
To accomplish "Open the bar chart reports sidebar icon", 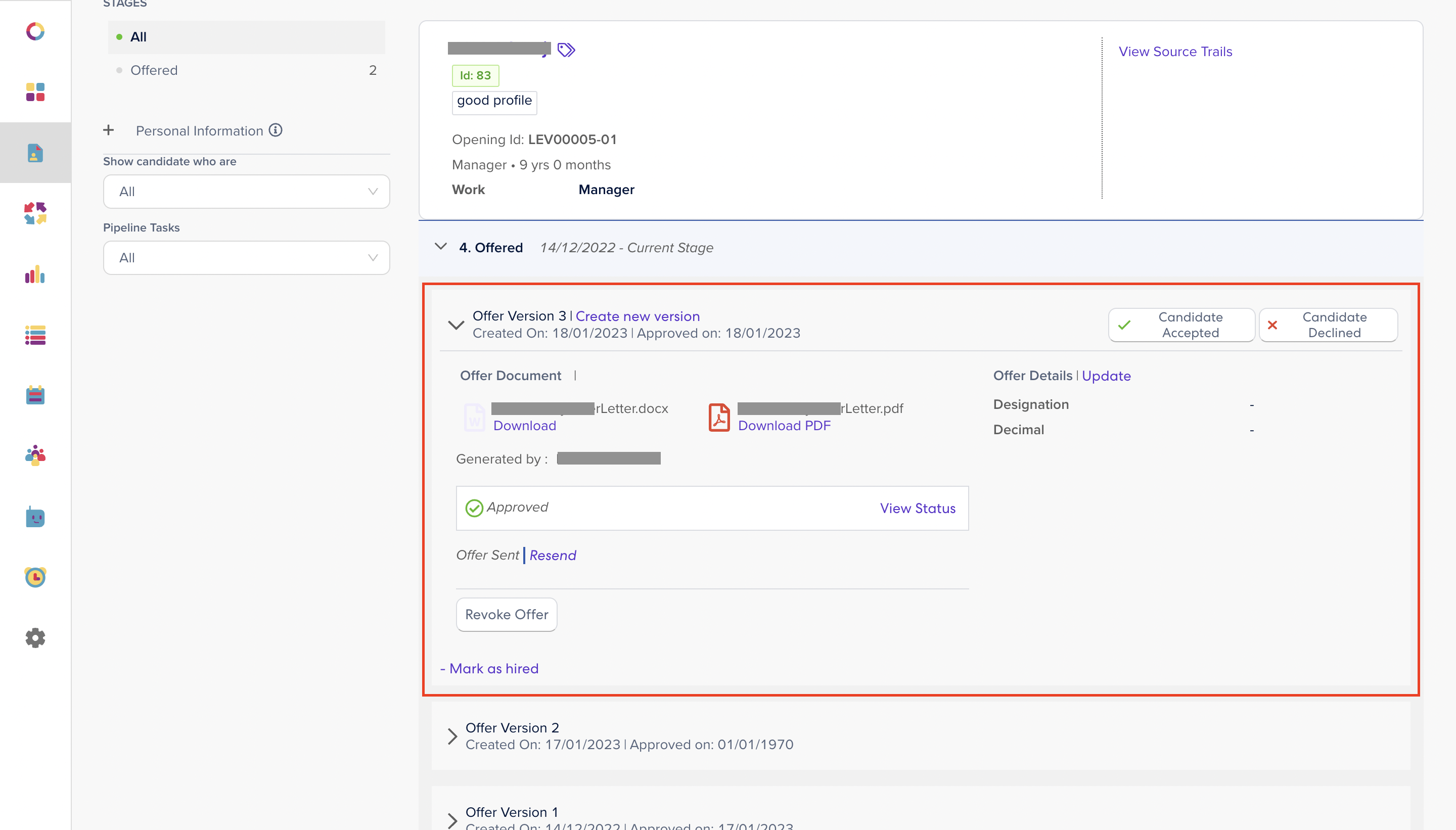I will (x=35, y=274).
